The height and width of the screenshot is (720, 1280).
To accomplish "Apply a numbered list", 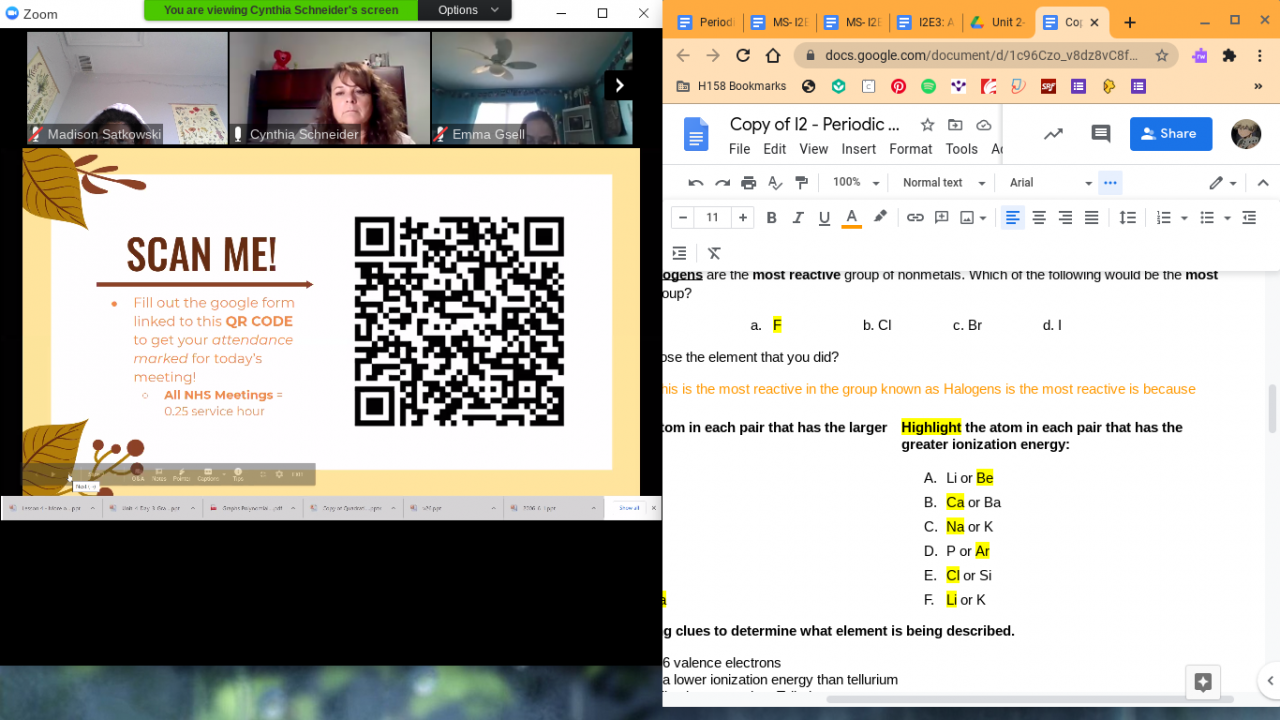I will (1163, 218).
